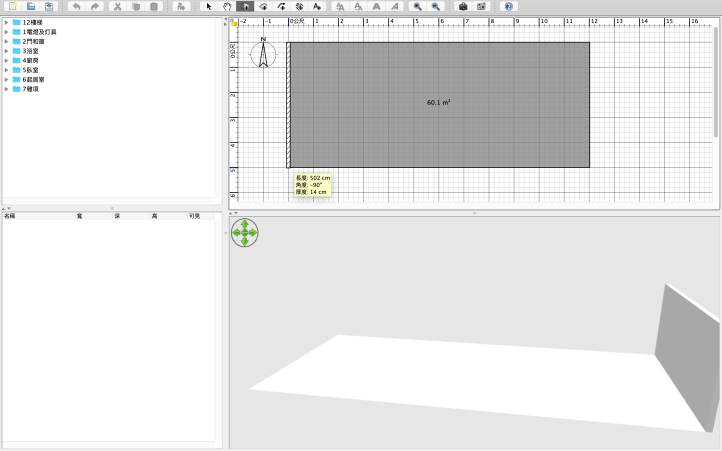Activate the Create Walls tool

[245, 6]
